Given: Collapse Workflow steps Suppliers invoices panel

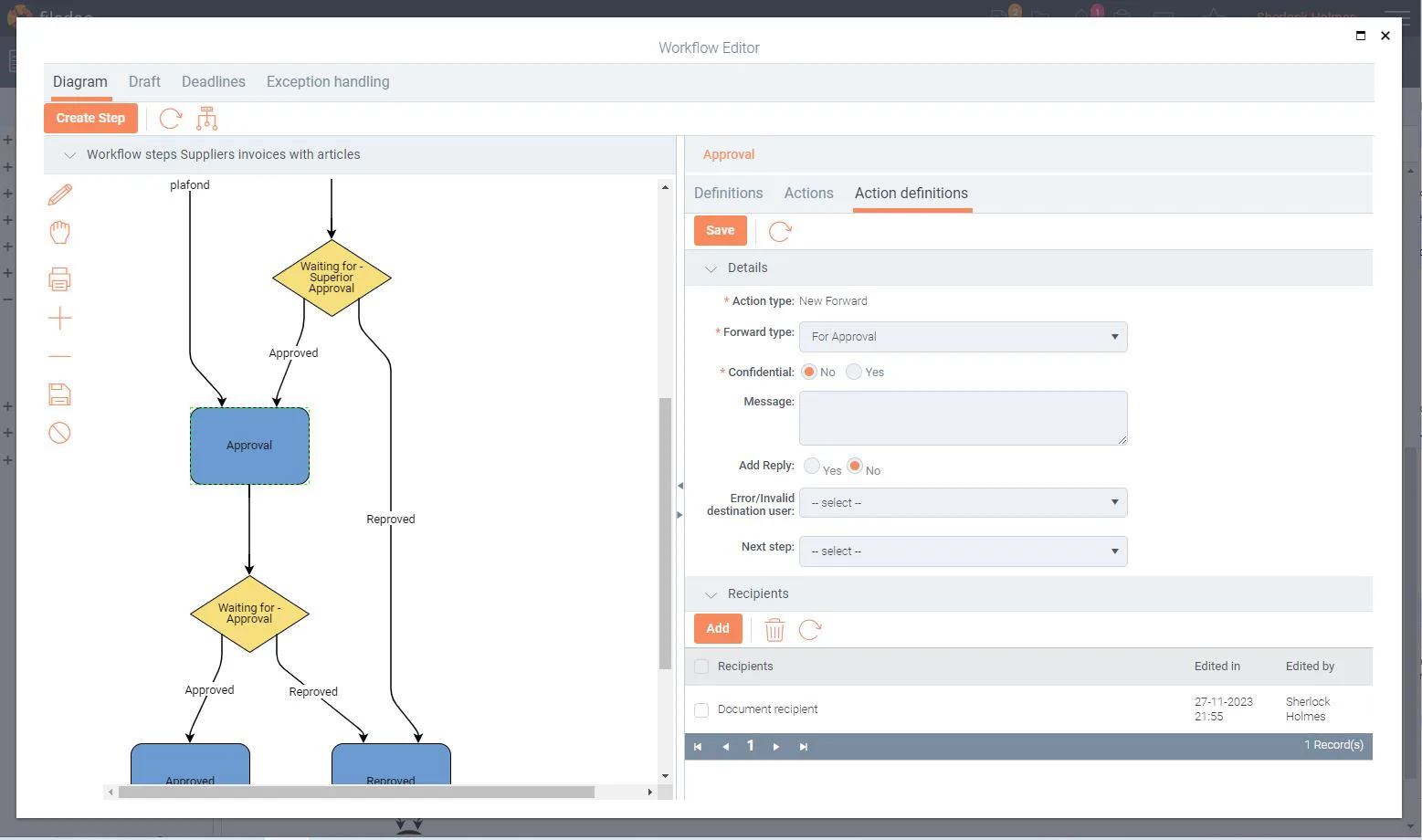Looking at the screenshot, I should tap(69, 155).
